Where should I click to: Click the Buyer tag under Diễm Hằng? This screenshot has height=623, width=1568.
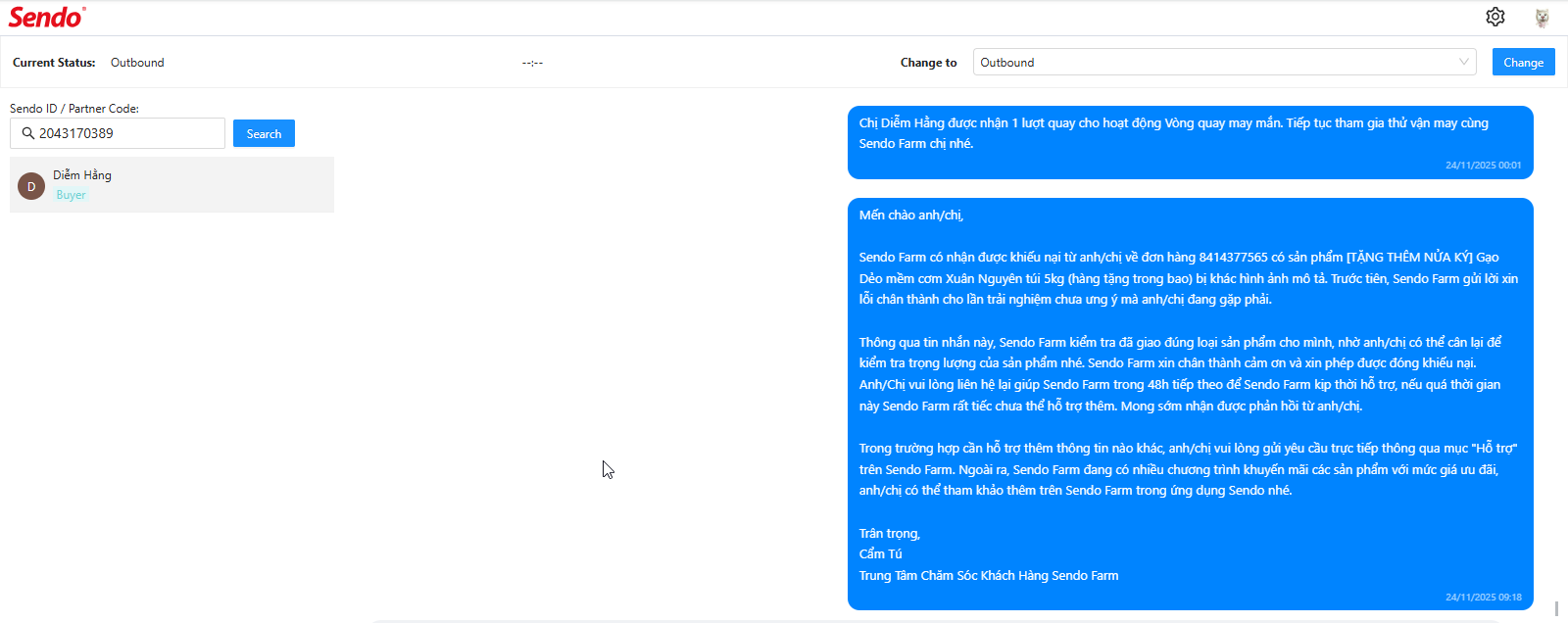click(71, 195)
